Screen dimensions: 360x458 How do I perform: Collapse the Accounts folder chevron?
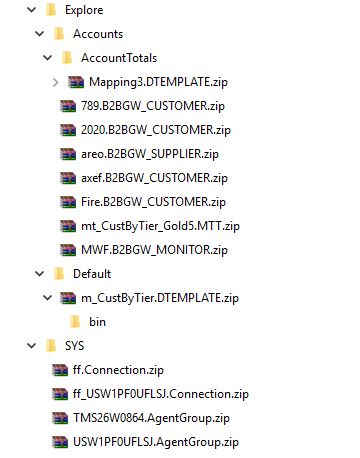click(40, 34)
